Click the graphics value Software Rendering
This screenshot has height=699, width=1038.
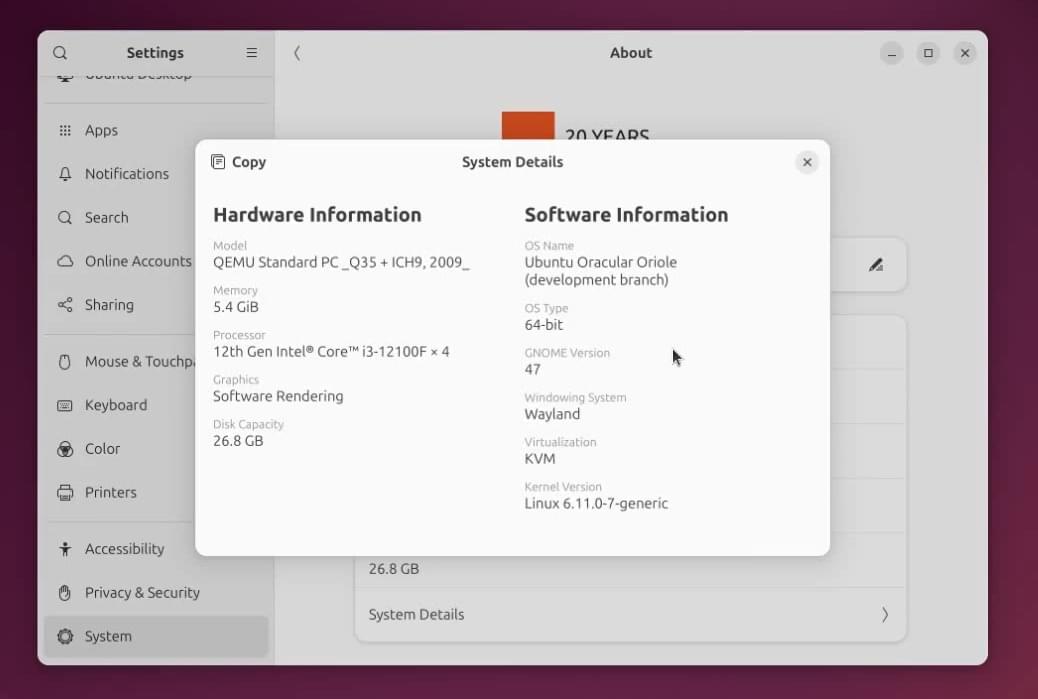278,396
